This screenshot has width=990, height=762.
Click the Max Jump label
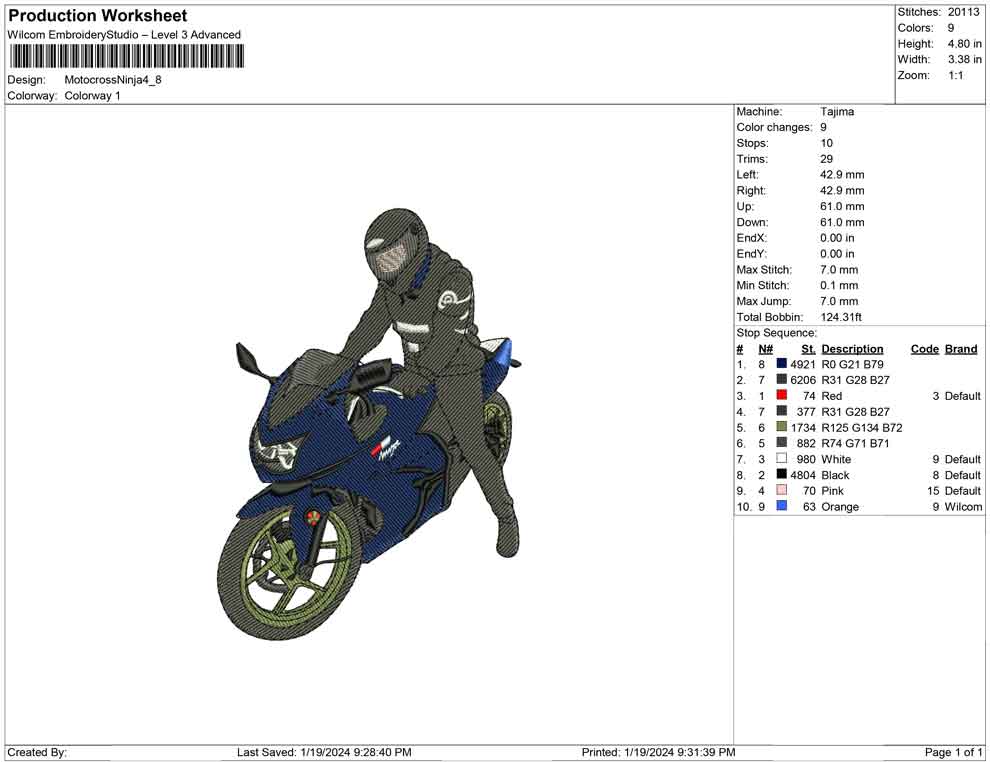point(763,301)
